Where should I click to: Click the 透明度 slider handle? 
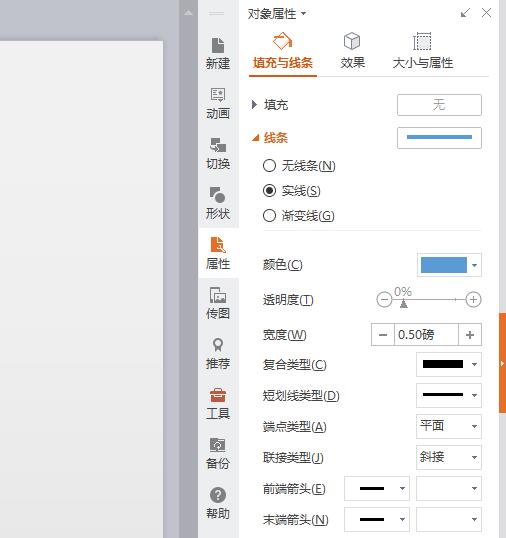pos(404,303)
